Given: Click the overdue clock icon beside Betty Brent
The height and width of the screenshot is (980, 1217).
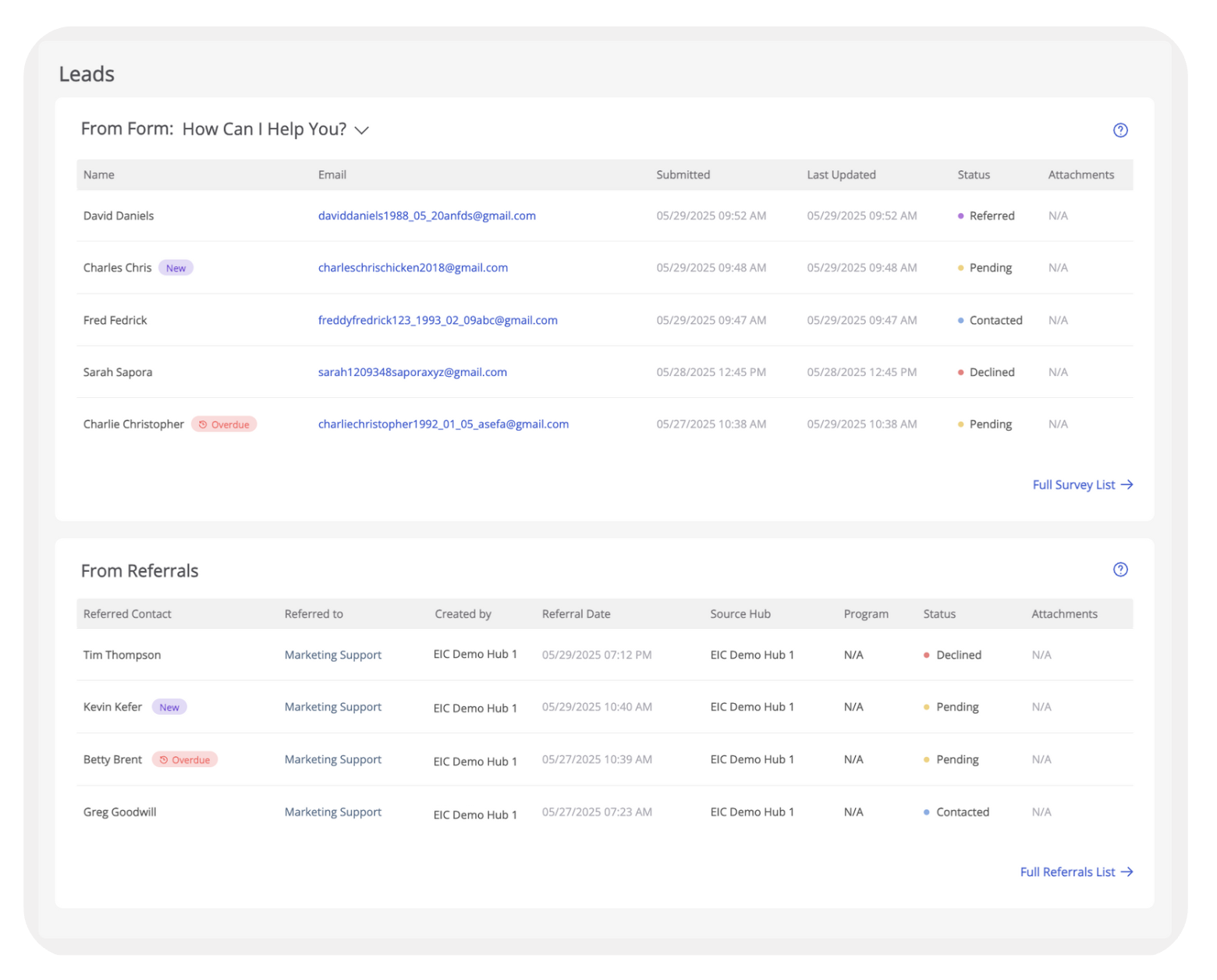Looking at the screenshot, I should click(x=163, y=759).
